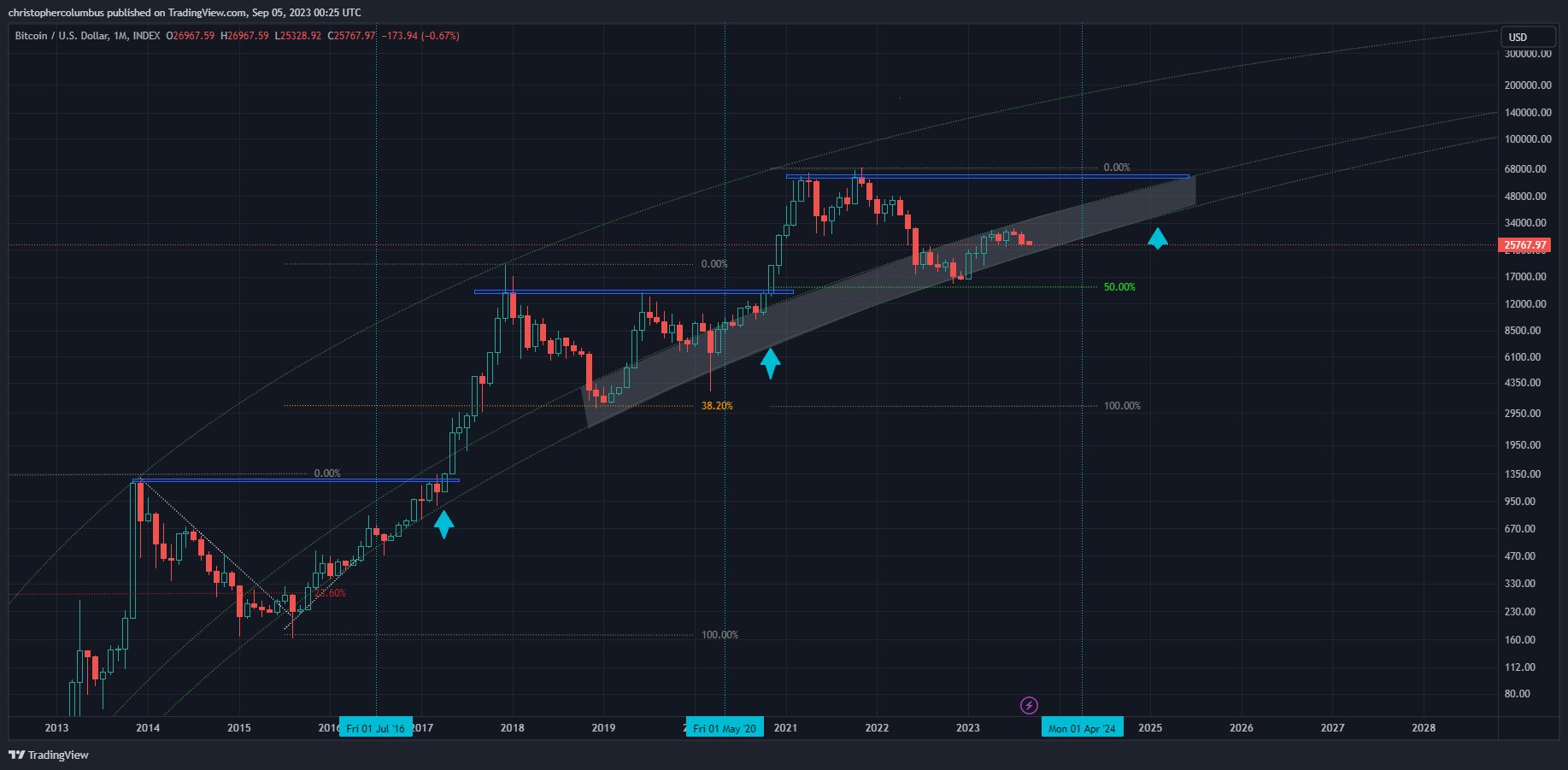Click the 2015 label on the time axis

239,728
